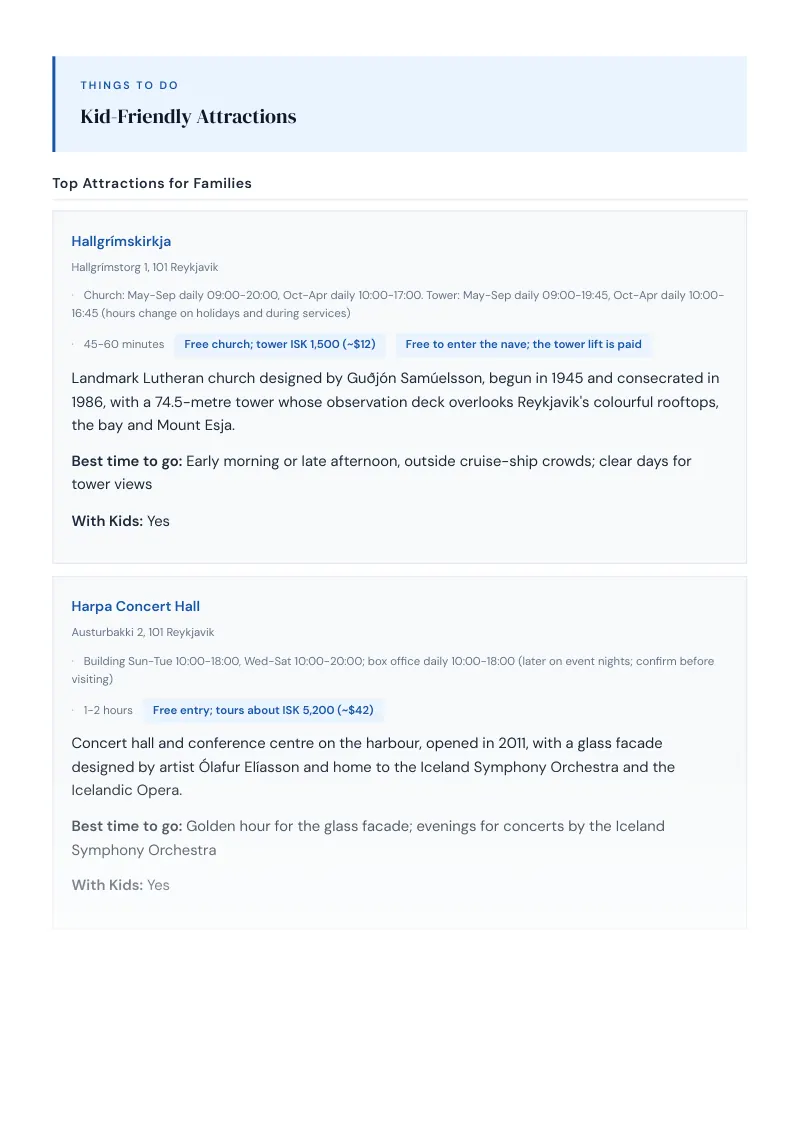Click the '1-2 hours' visit duration
This screenshot has width=800, height=1132.
(x=108, y=710)
